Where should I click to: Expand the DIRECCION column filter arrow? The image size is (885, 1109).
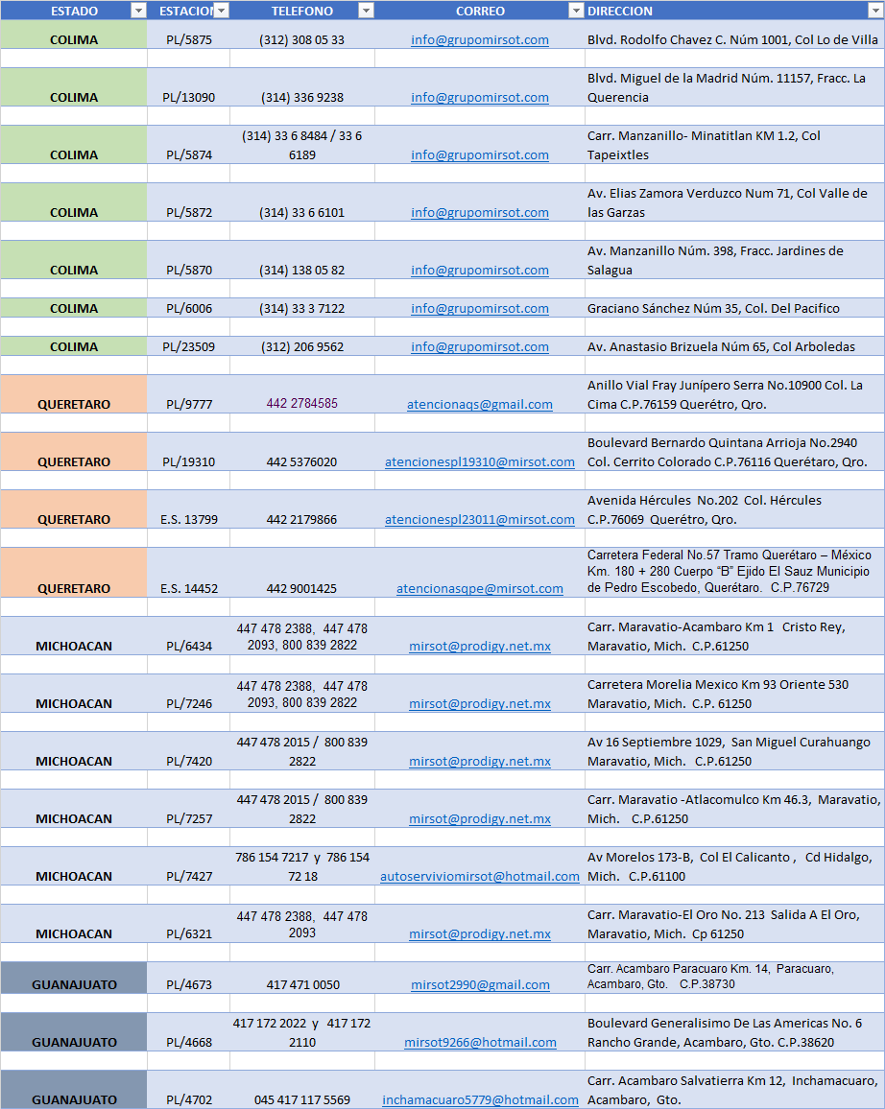(x=875, y=11)
